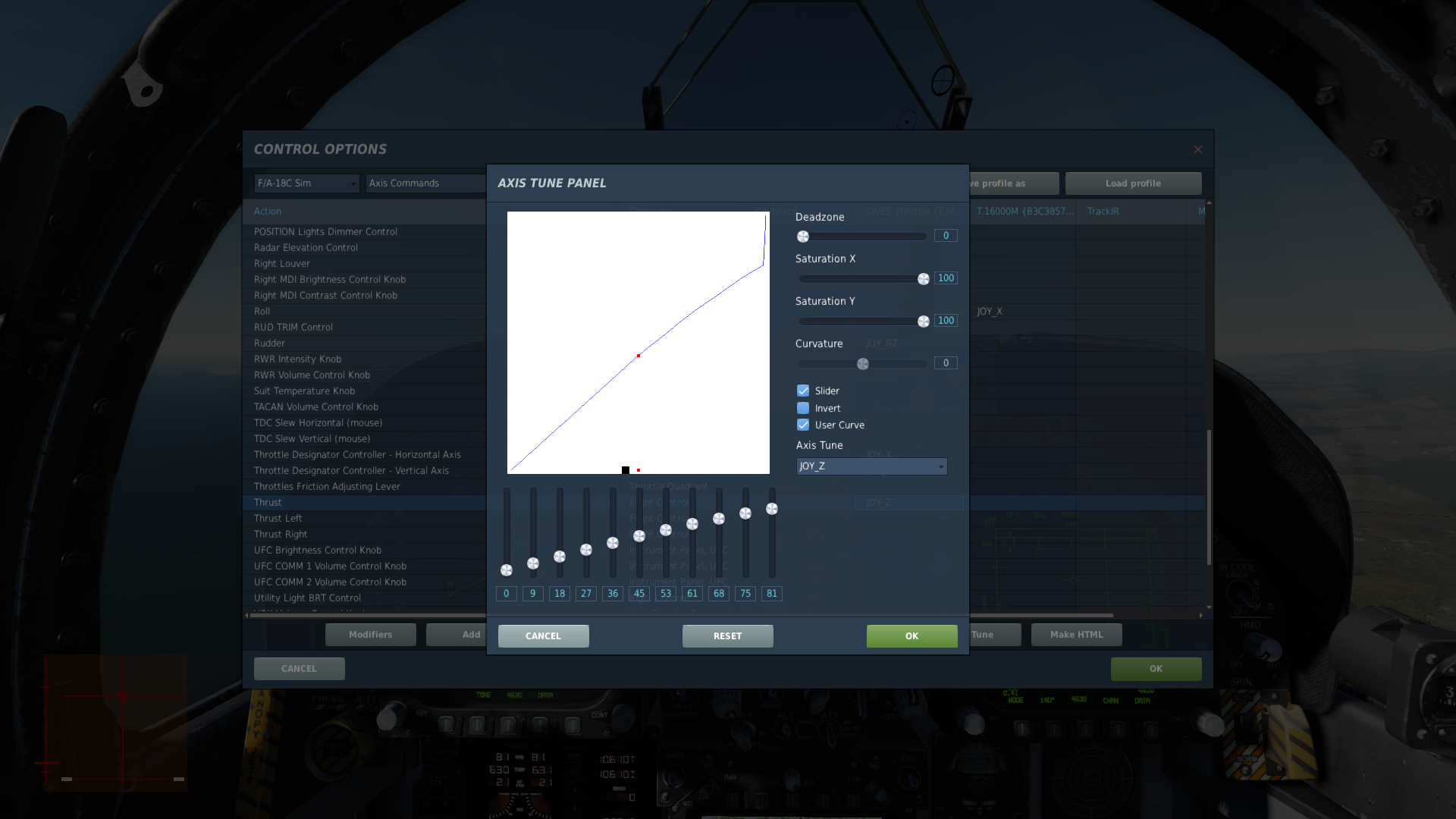This screenshot has height=819, width=1456.
Task: Click Cancel in the Axis Tune Panel
Action: tap(544, 636)
